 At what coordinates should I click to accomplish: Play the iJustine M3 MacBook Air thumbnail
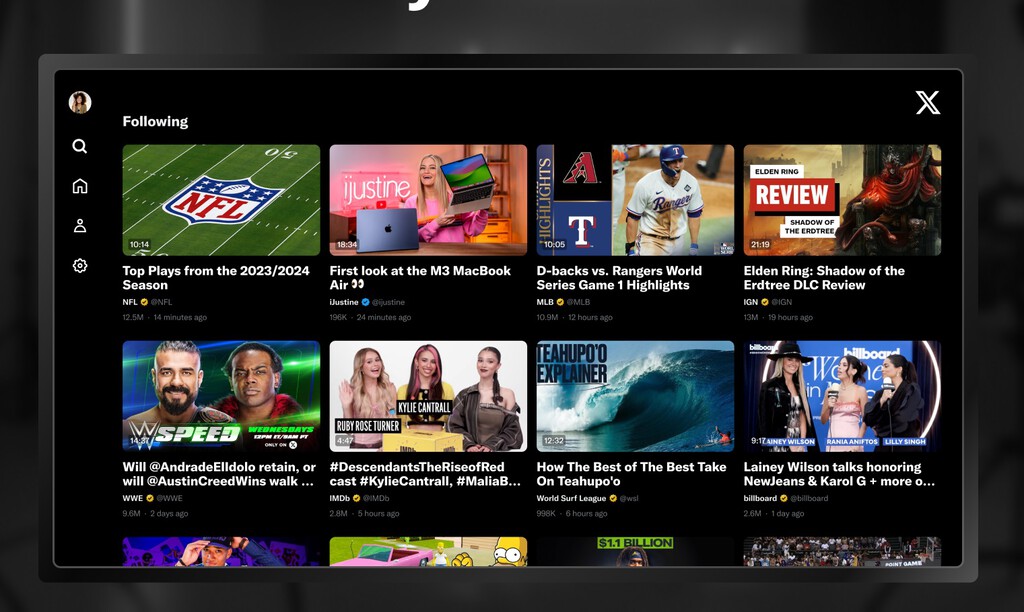pos(428,200)
